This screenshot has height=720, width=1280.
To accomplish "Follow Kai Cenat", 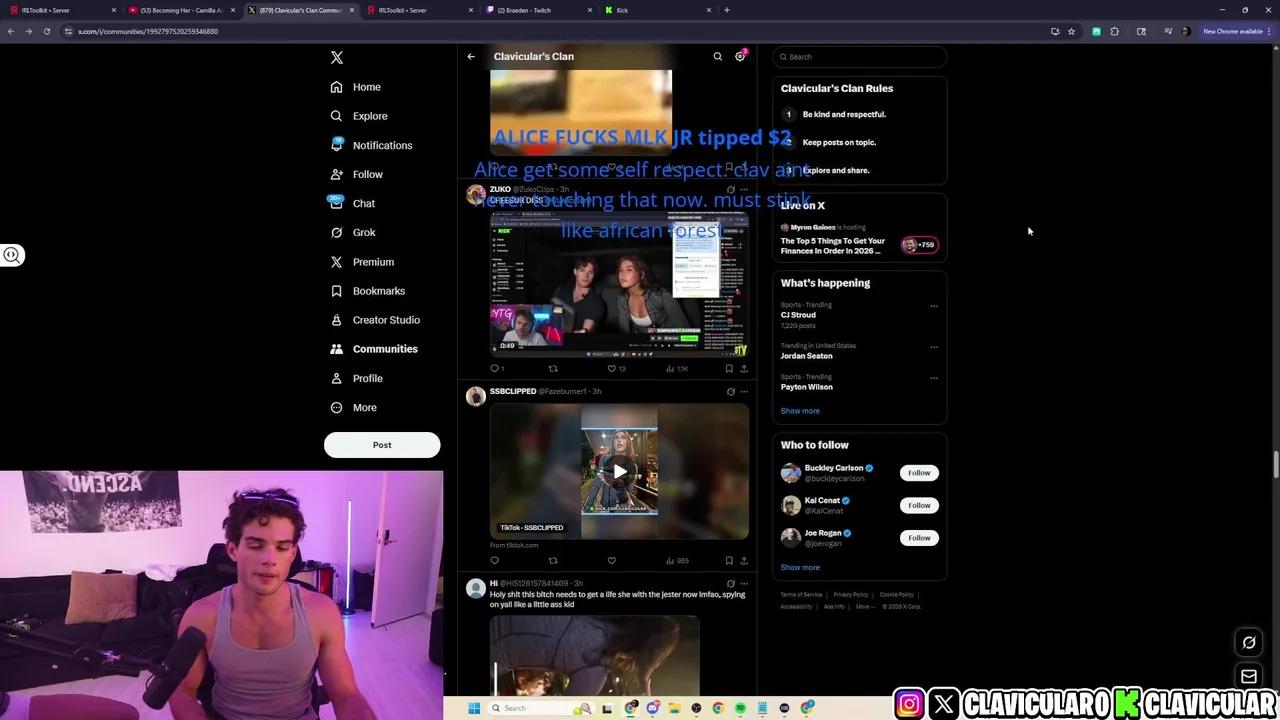I will 918,505.
